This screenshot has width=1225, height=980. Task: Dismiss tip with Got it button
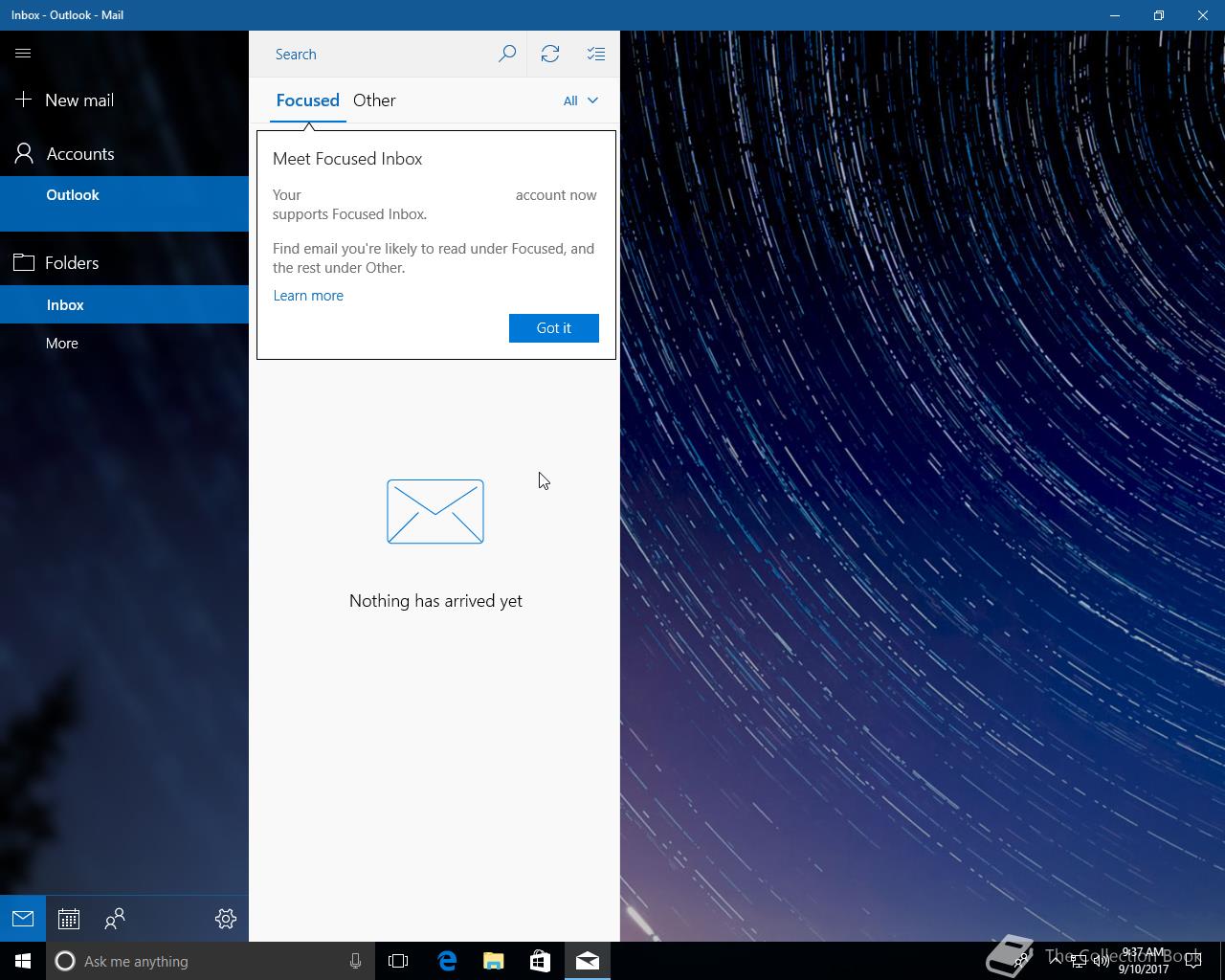click(x=554, y=328)
